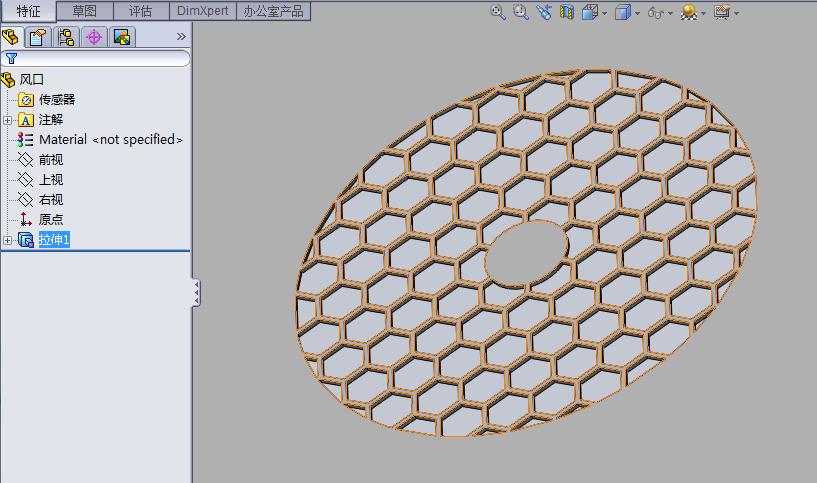
Task: Switch to the 评估 tab
Action: [x=141, y=11]
